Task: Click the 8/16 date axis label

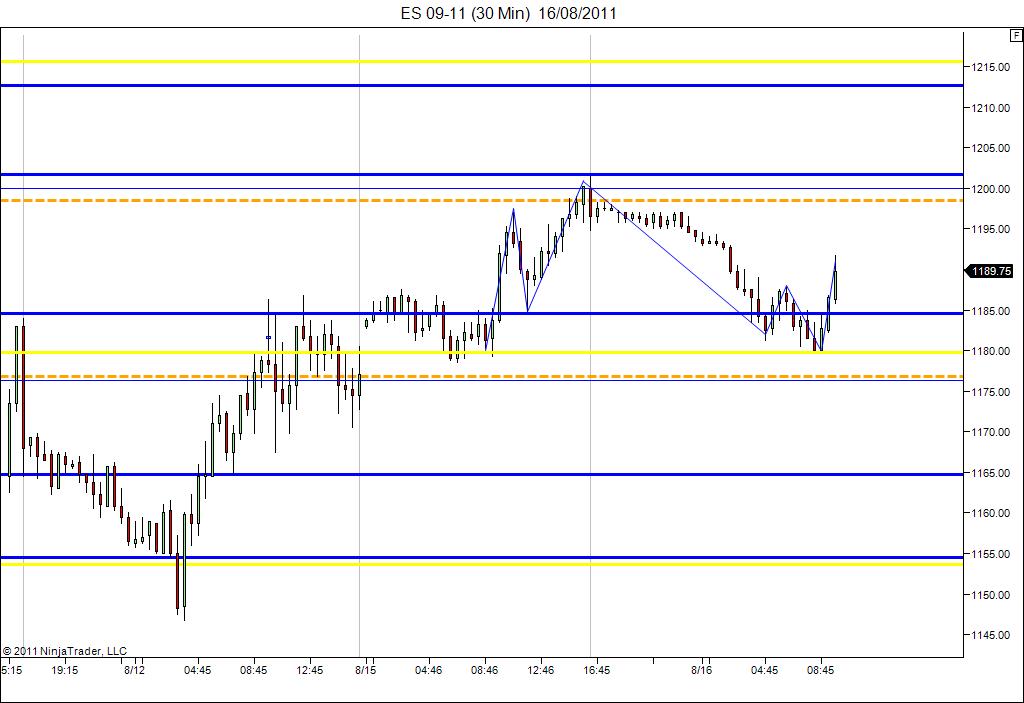Action: pyautogui.click(x=702, y=670)
